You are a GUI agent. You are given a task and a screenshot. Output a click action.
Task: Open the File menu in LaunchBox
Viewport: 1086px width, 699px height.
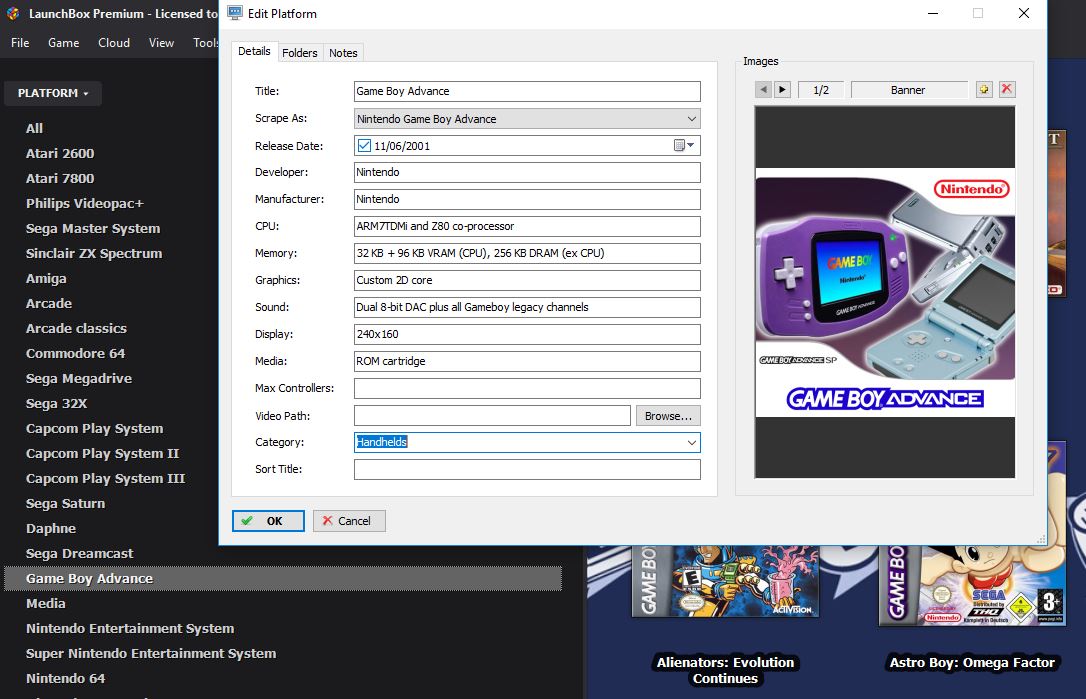coord(20,43)
